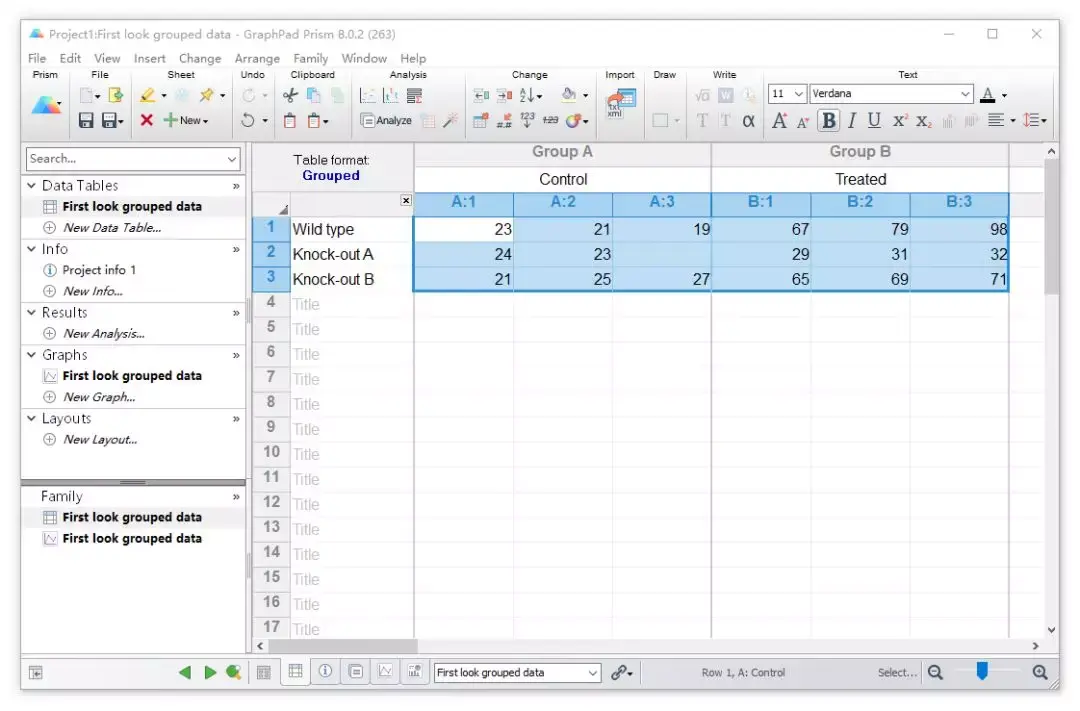
Task: Click the export file icon
Action: coord(116,95)
